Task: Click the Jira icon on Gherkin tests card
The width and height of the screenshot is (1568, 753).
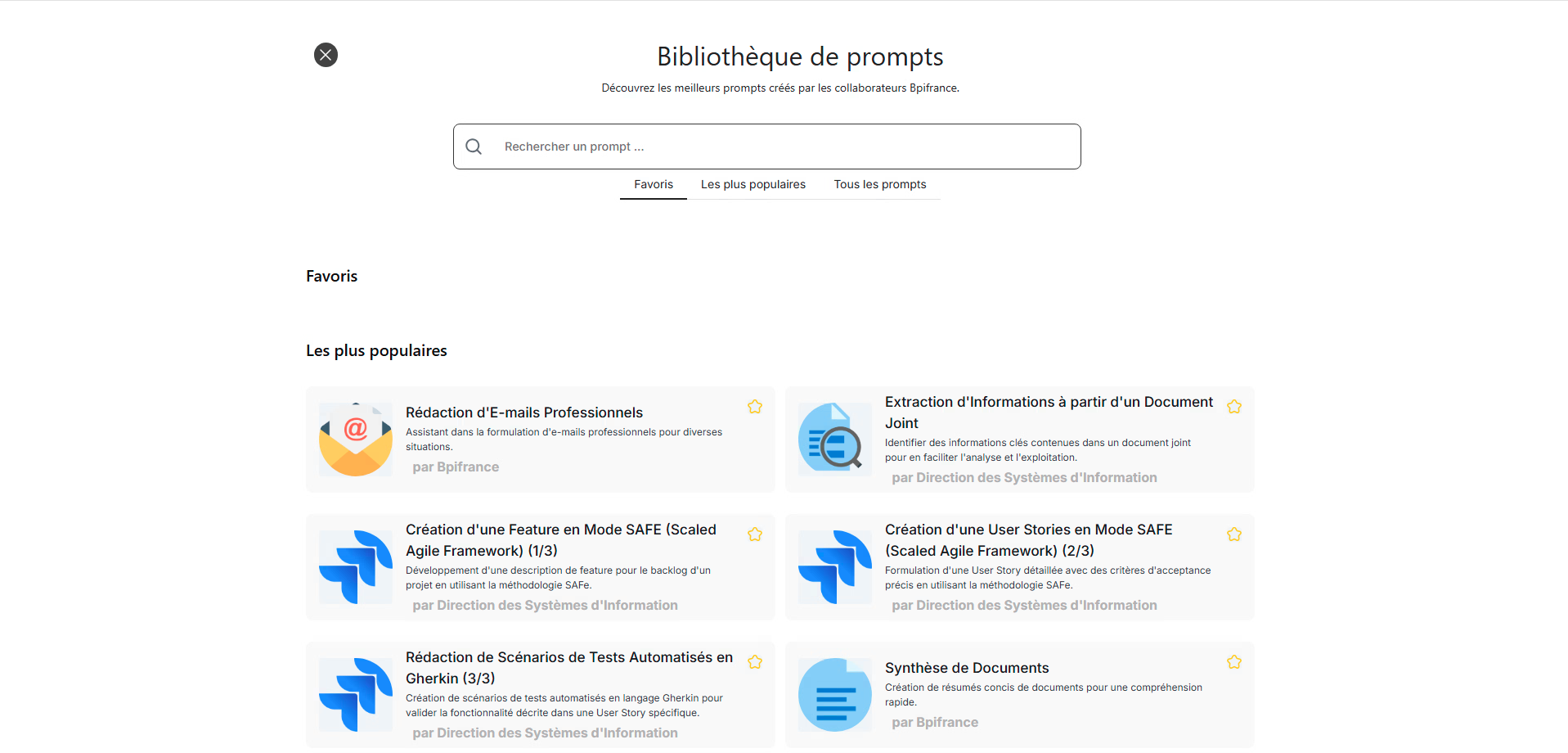Action: pyautogui.click(x=356, y=695)
